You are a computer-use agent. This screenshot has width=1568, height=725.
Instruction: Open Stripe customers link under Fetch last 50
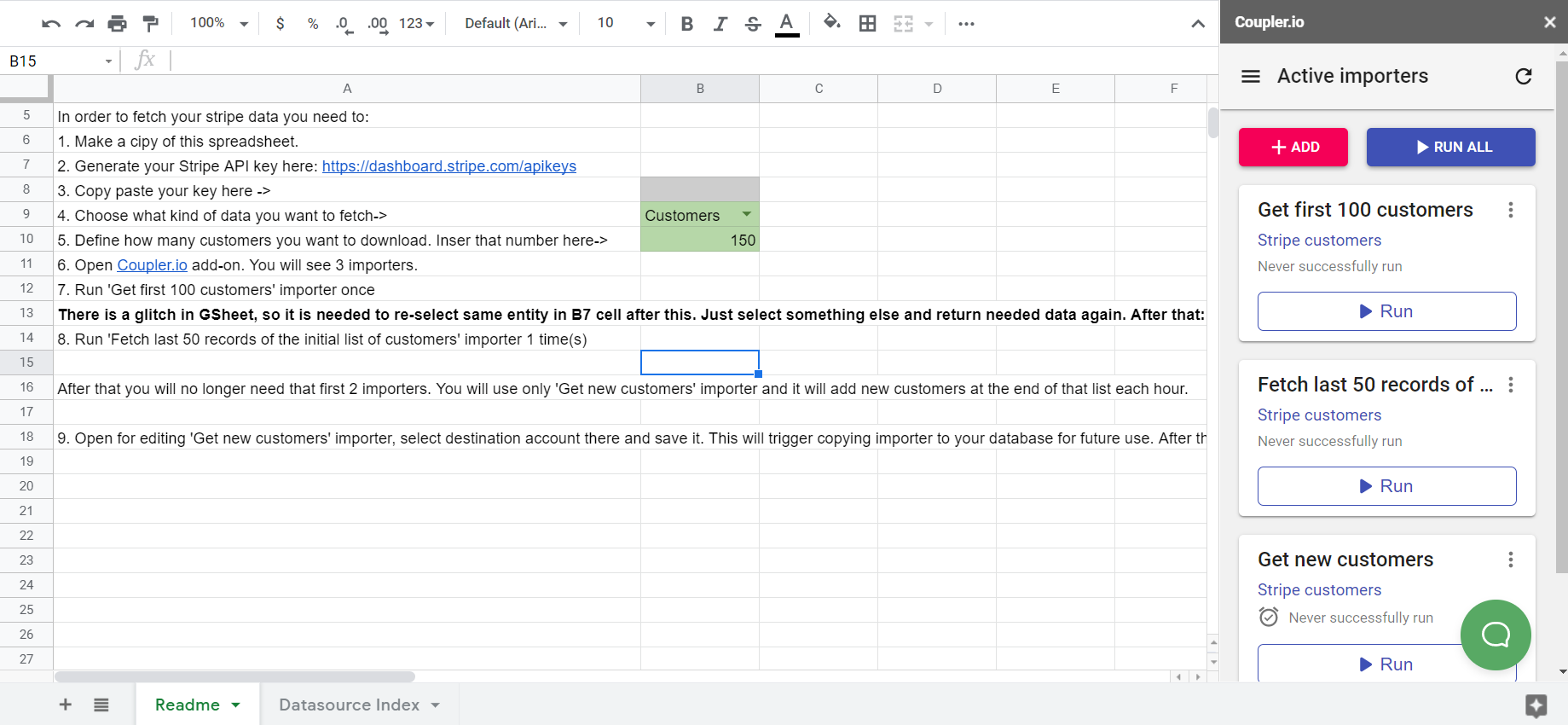point(1319,415)
